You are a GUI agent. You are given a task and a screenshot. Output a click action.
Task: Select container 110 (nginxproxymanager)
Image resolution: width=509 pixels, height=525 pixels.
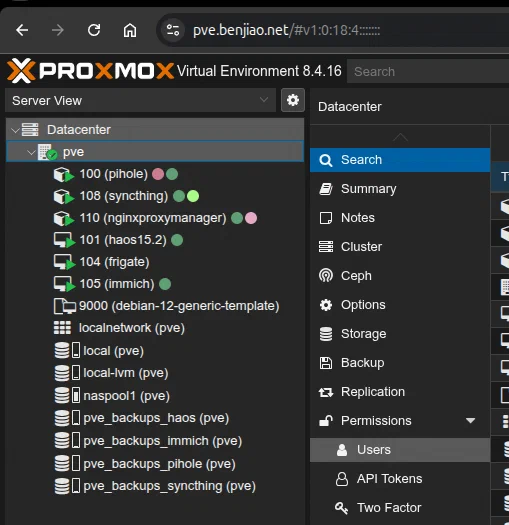[153, 218]
